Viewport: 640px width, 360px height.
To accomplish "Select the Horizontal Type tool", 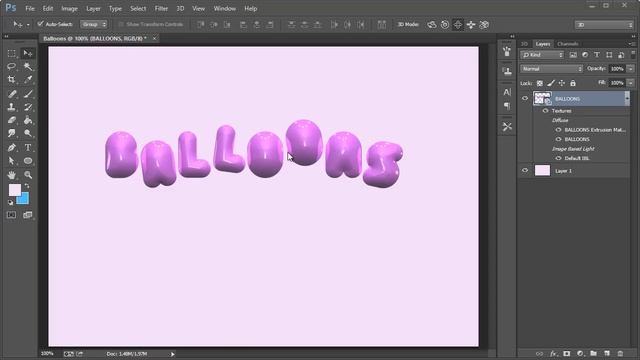I will pos(28,148).
